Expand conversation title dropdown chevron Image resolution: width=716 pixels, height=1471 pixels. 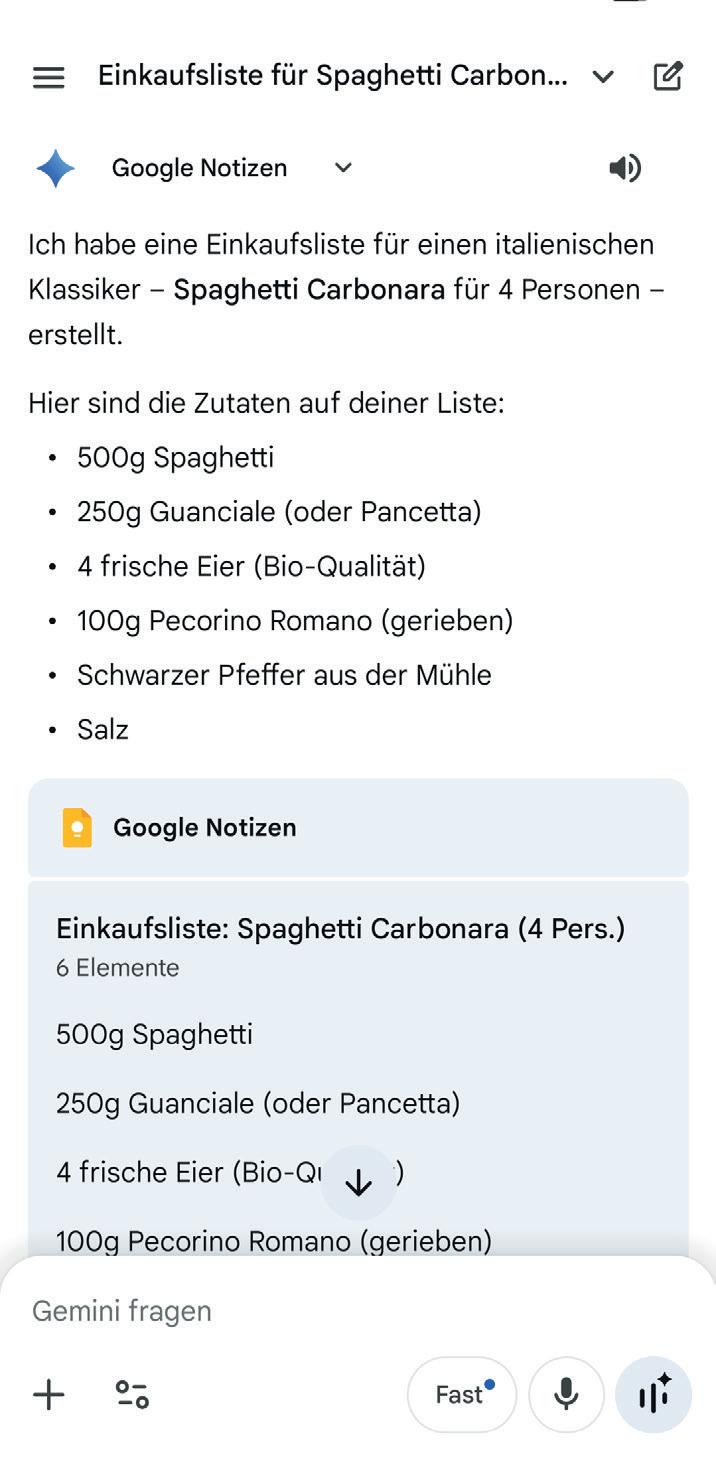click(603, 77)
